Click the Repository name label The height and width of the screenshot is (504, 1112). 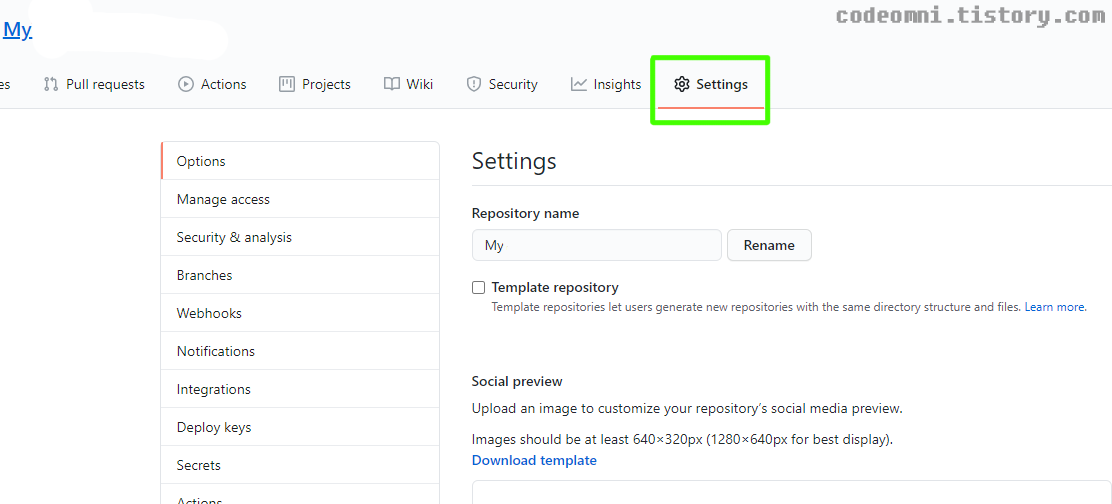[526, 213]
